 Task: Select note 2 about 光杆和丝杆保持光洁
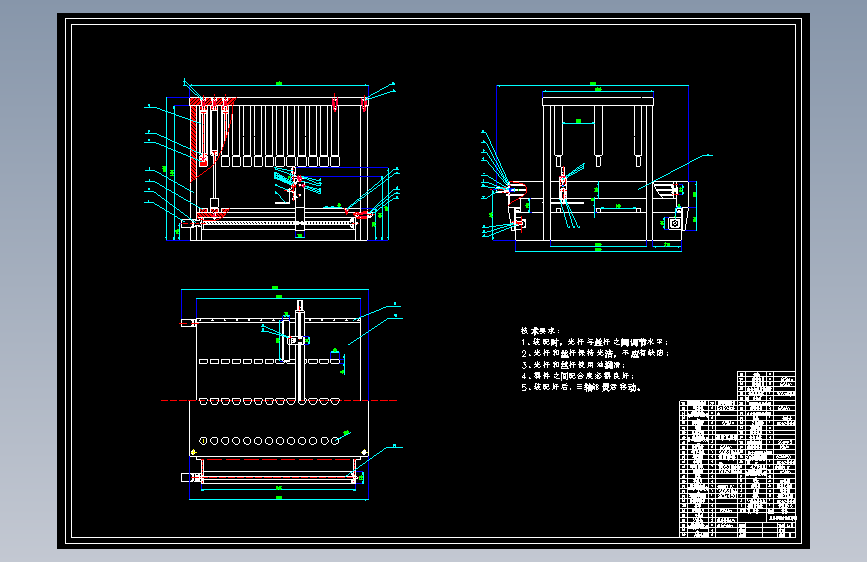coord(595,353)
